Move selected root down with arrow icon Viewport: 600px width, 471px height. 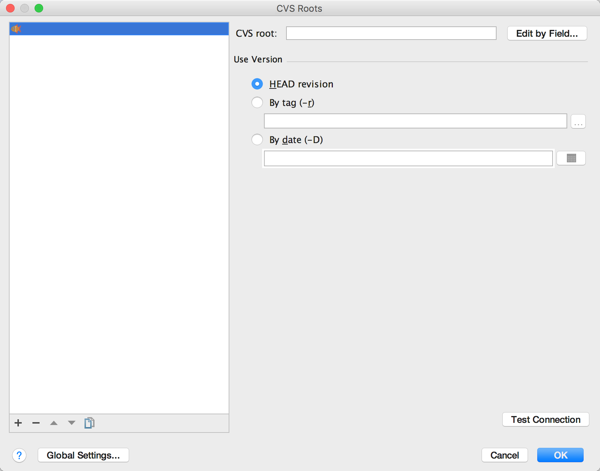[x=72, y=423]
